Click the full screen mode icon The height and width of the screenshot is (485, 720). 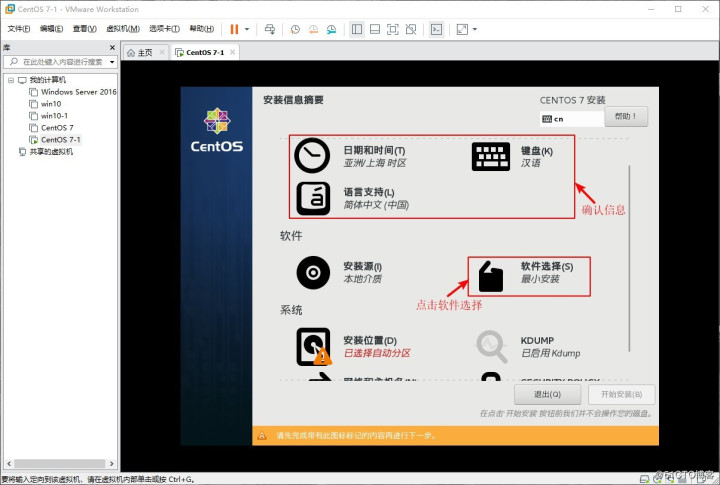click(393, 29)
